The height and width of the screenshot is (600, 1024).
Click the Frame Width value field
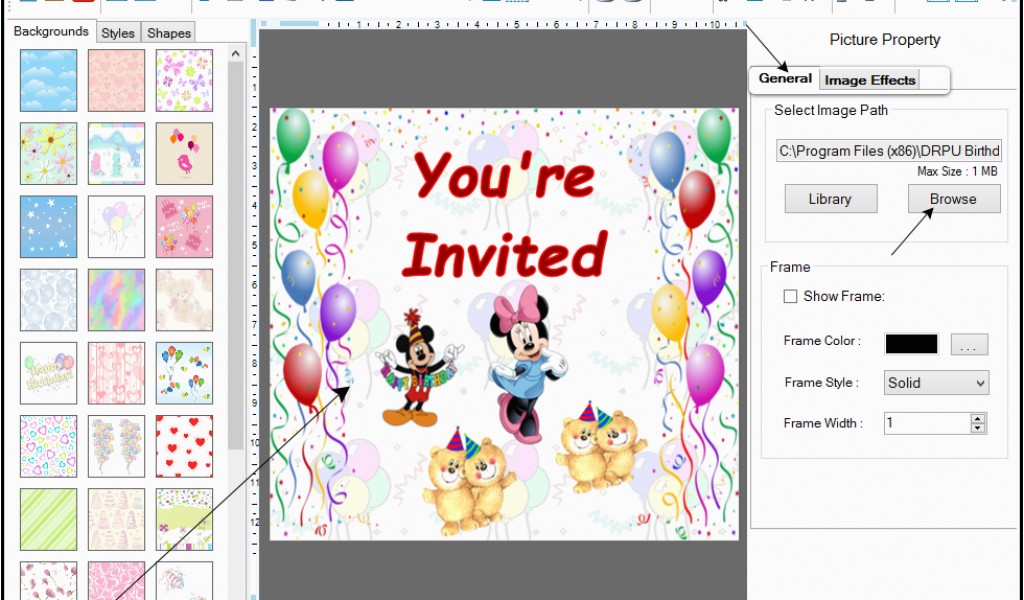click(927, 423)
